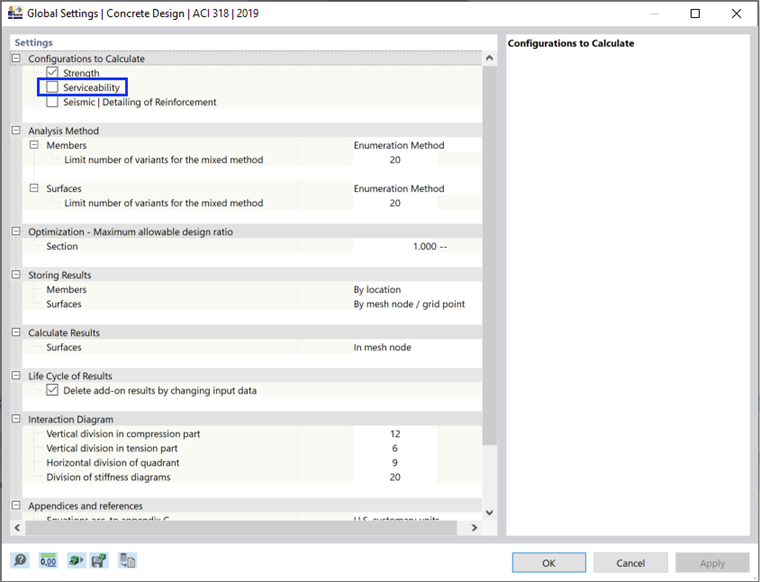The image size is (760, 582).
Task: Toggle Delete add-on results by changing input data
Action: (52, 390)
